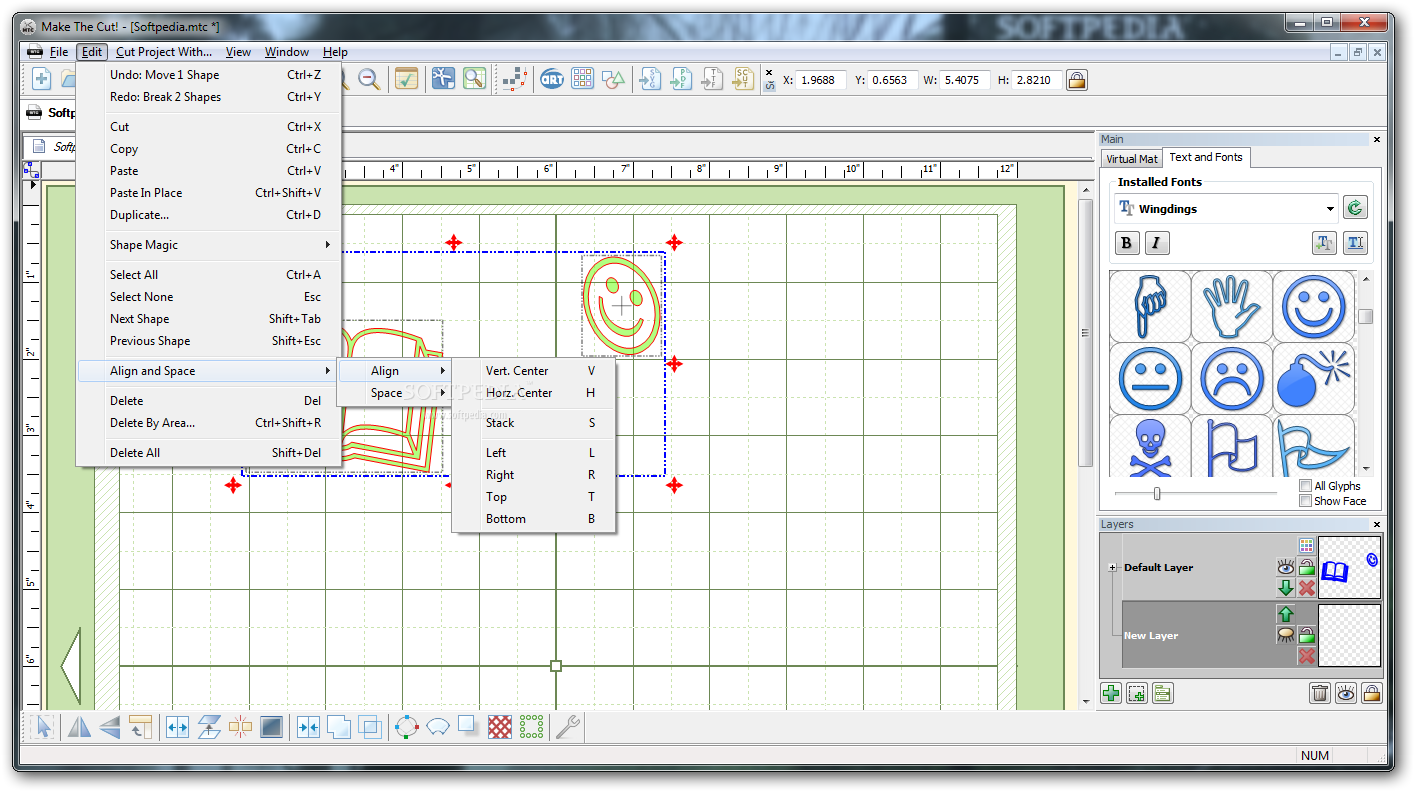Open the Space submenu

pos(395,393)
